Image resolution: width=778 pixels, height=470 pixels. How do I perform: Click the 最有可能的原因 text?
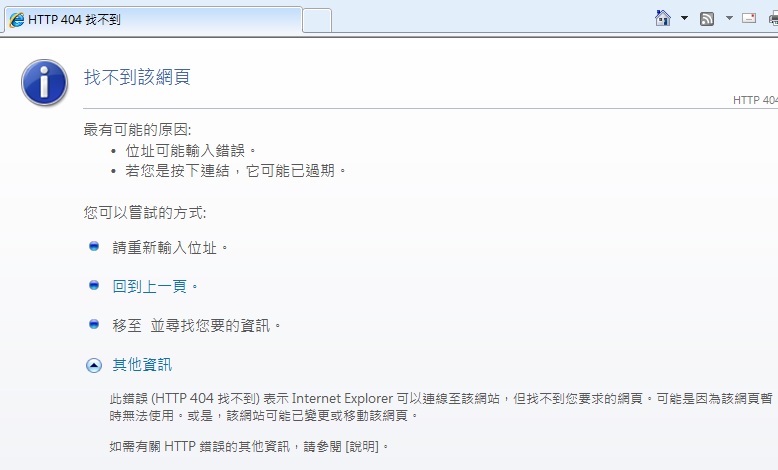137,130
